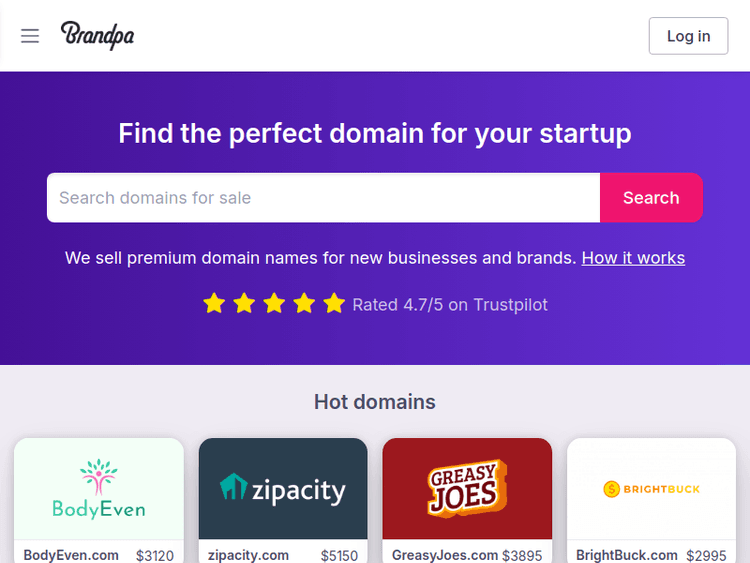Viewport: 750px width, 563px height.
Task: Open the BrightBuck logo card
Action: point(651,488)
